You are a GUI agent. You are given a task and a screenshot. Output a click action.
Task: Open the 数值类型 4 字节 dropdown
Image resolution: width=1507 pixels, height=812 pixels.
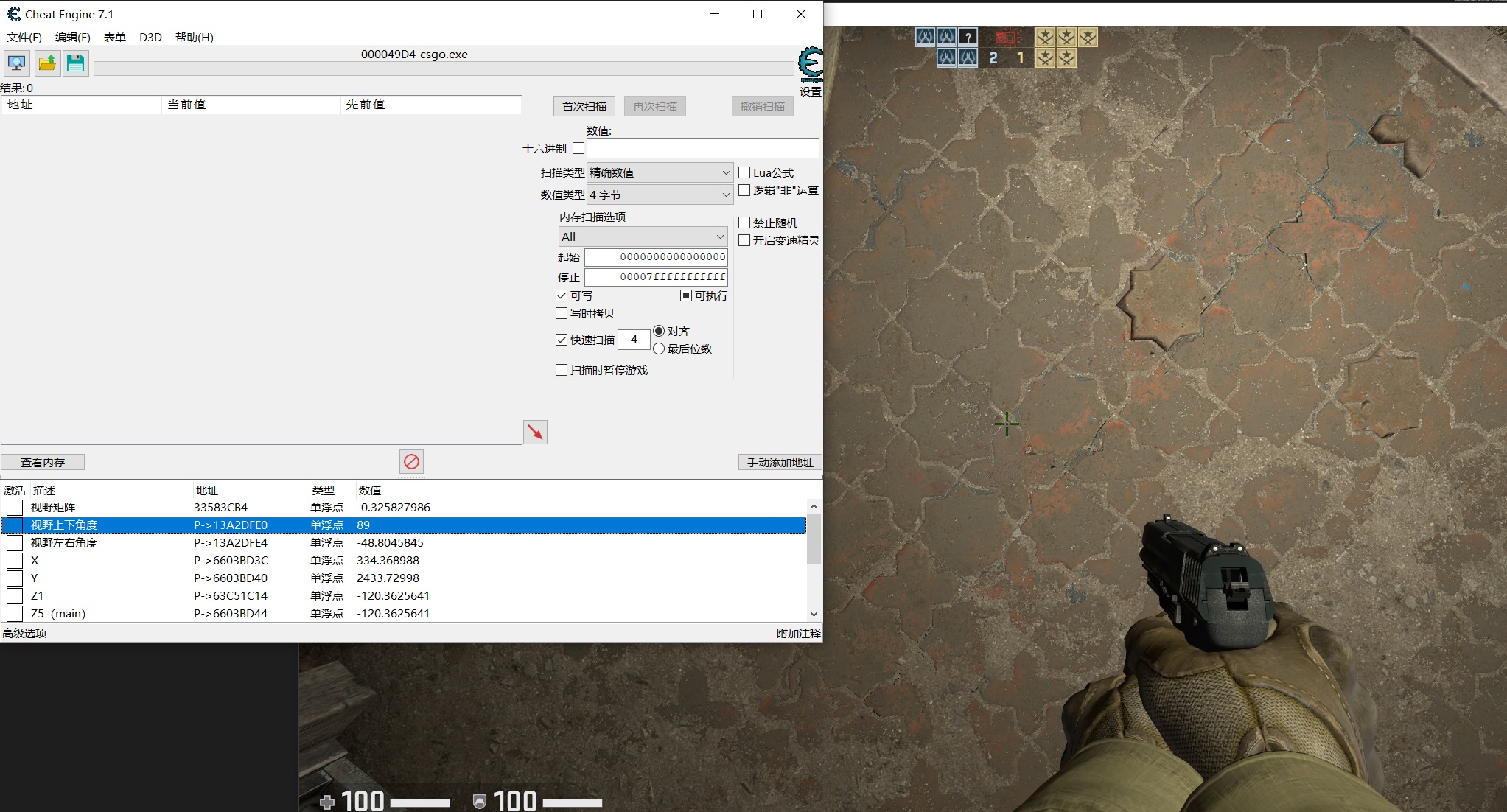(660, 195)
